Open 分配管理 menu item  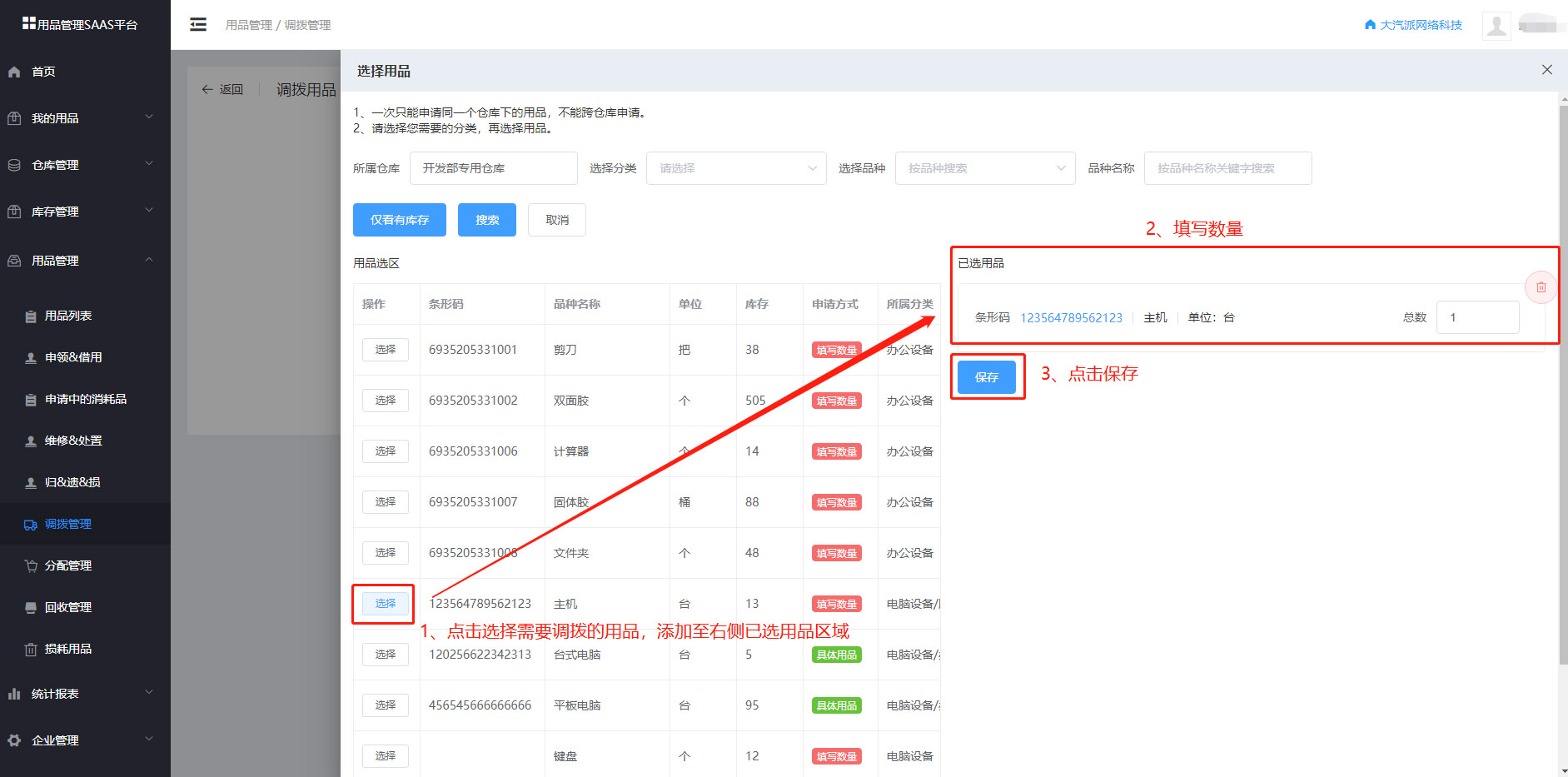click(68, 566)
